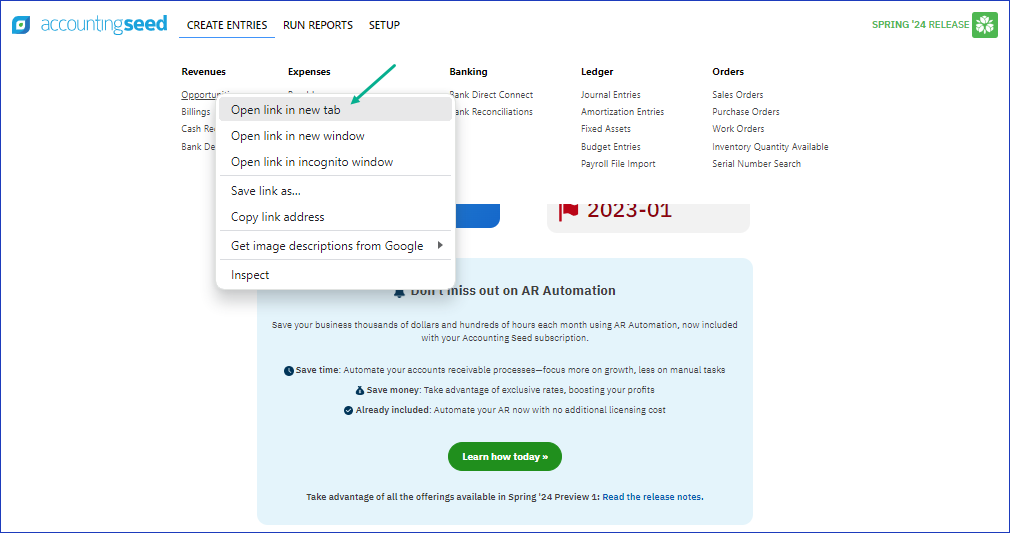Choose Open link in incognito window
The image size is (1010, 533).
336,162
